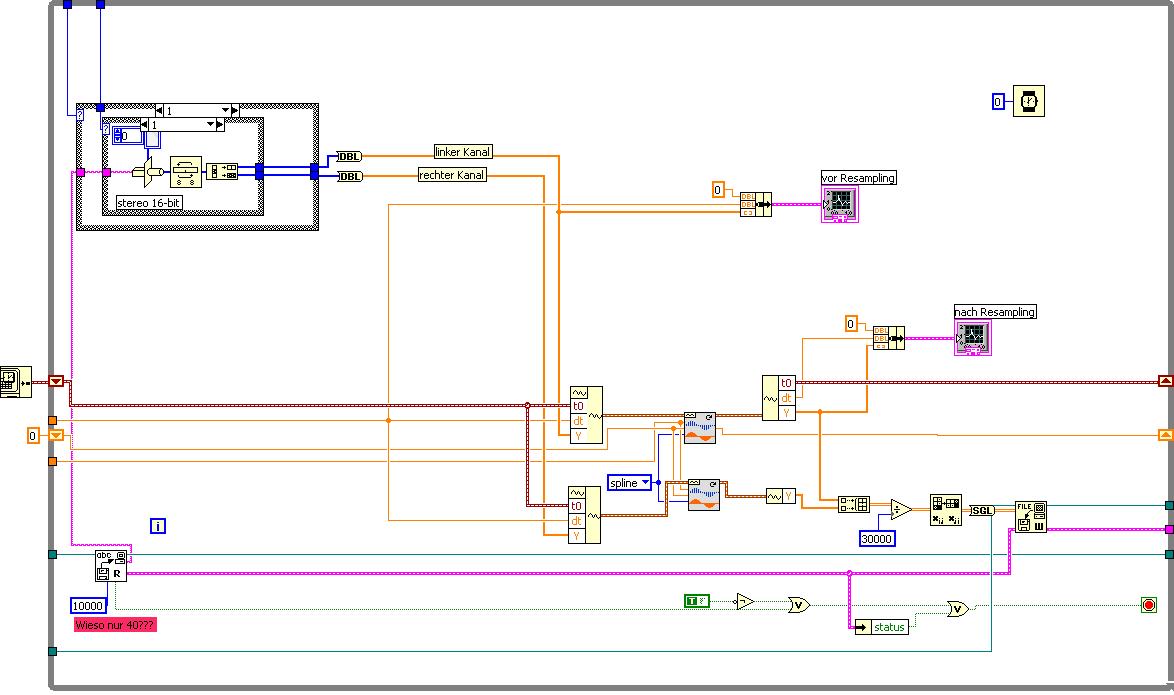The height and width of the screenshot is (695, 1174).
Task: Click the DBL conversion for rechter Kanal
Action: pos(350,177)
